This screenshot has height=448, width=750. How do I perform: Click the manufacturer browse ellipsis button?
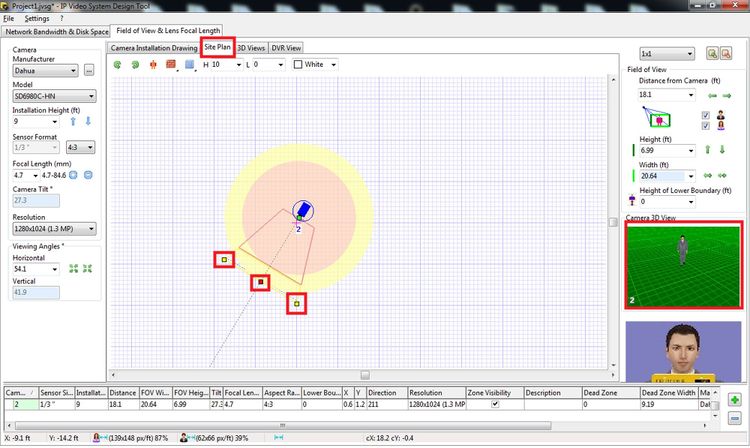click(x=89, y=71)
